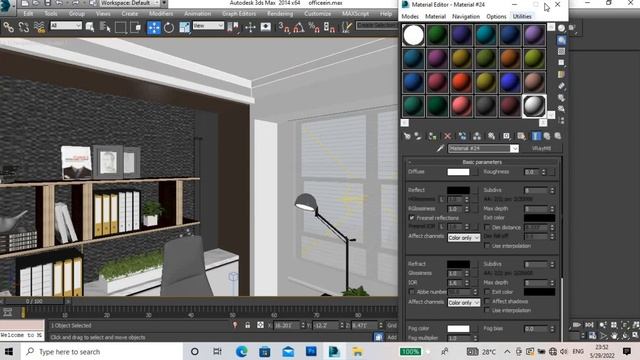Viewport: 640px width, 360px height.
Task: Check Use interpolation under Reflect section
Action: coord(487,246)
